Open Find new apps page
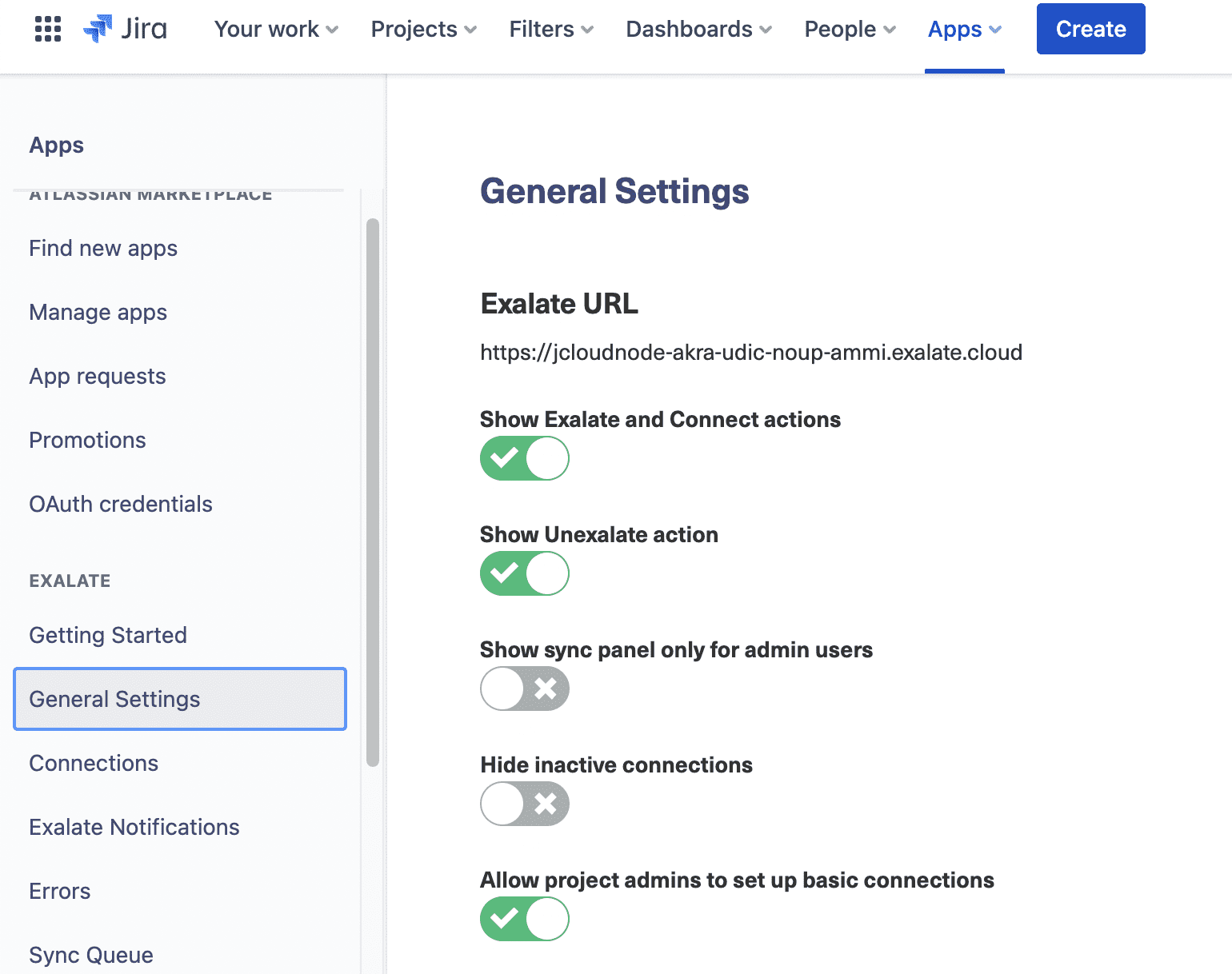 (102, 249)
